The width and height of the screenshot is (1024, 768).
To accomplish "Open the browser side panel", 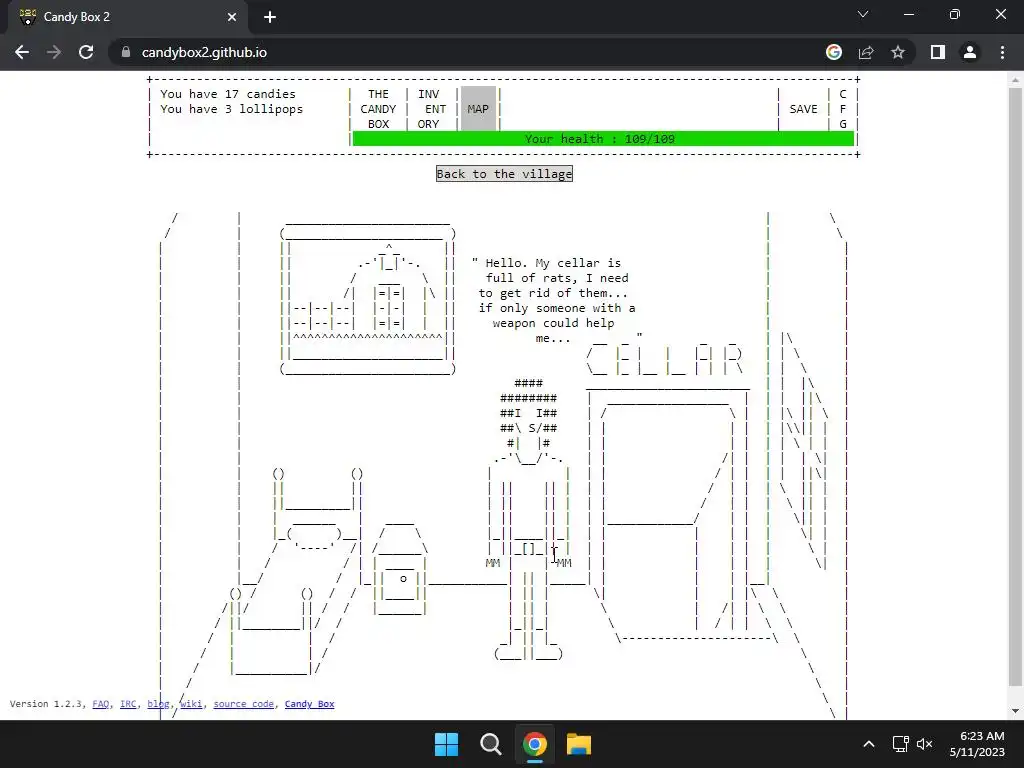I will pos(938,52).
